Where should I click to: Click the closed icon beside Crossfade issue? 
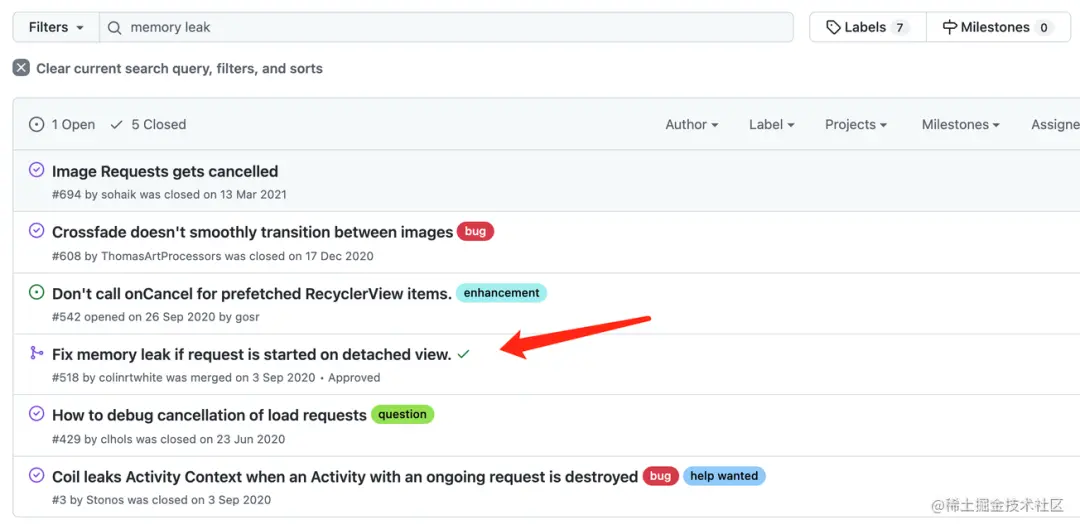click(37, 231)
